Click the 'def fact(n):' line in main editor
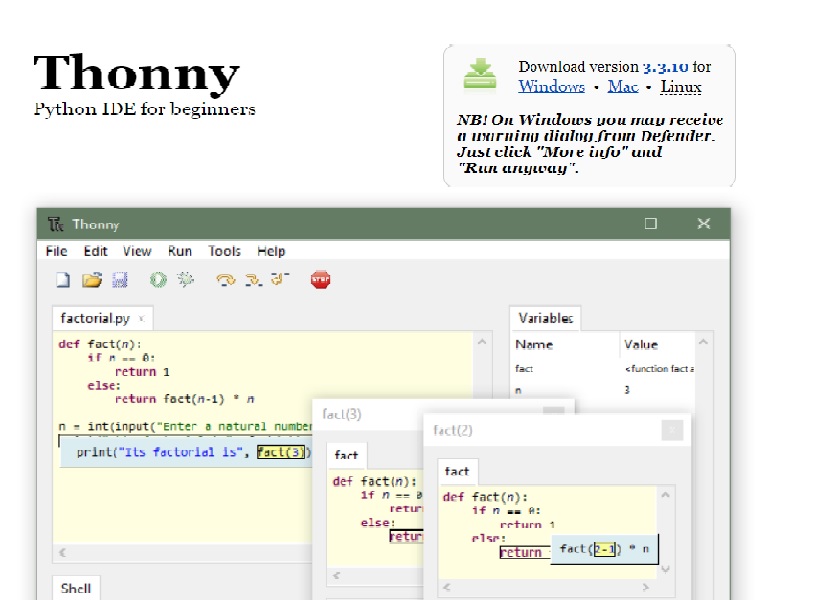Screen dimensions: 835x600 (x=100, y=344)
